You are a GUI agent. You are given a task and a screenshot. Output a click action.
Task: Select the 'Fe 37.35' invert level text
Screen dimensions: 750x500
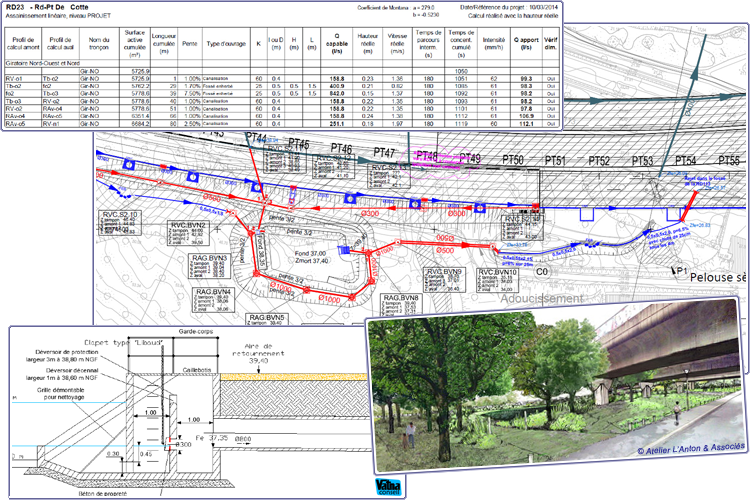tap(214, 438)
